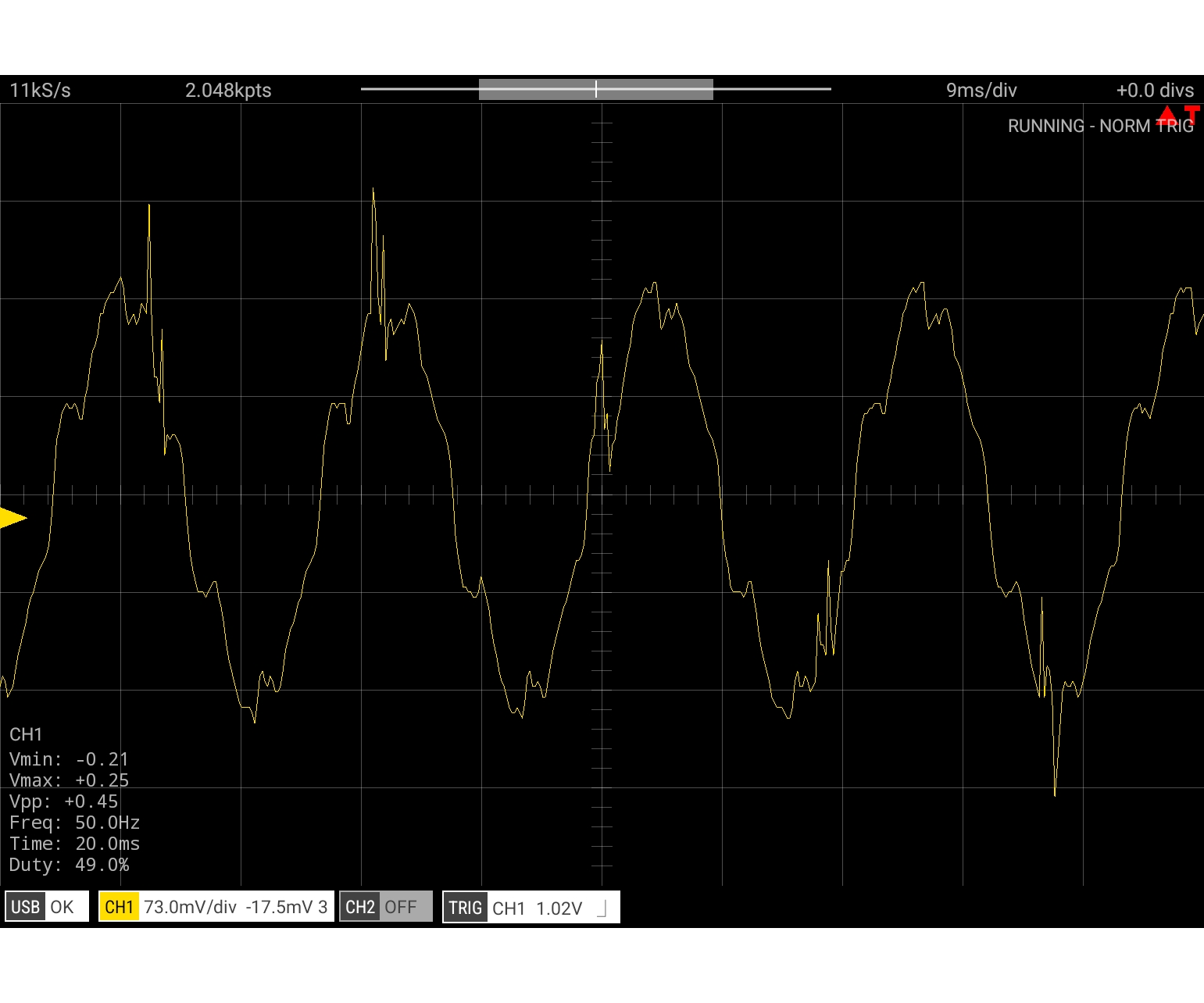Open the 73.0mV/div vertical scale selector
1204x1003 pixels.
[190, 906]
